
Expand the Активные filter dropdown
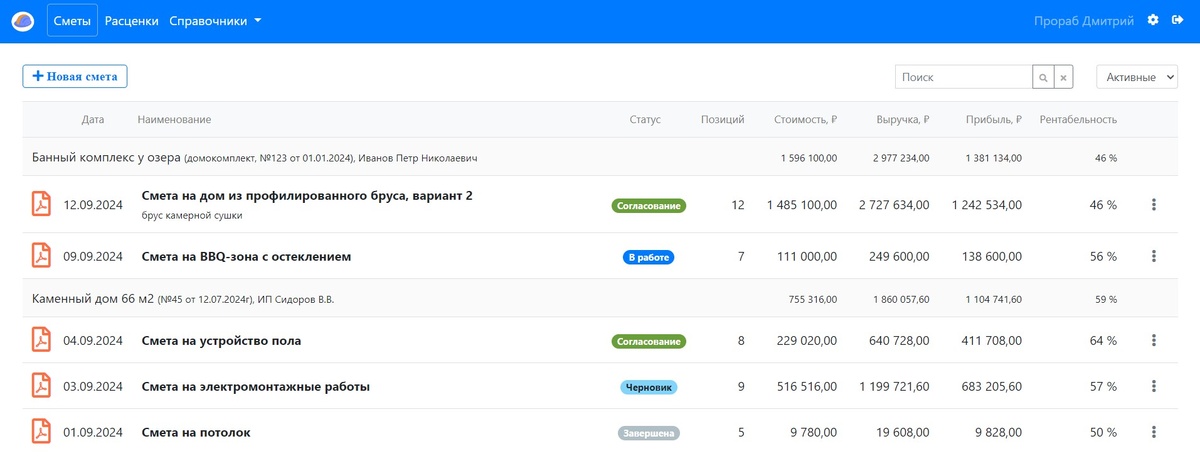click(1137, 77)
